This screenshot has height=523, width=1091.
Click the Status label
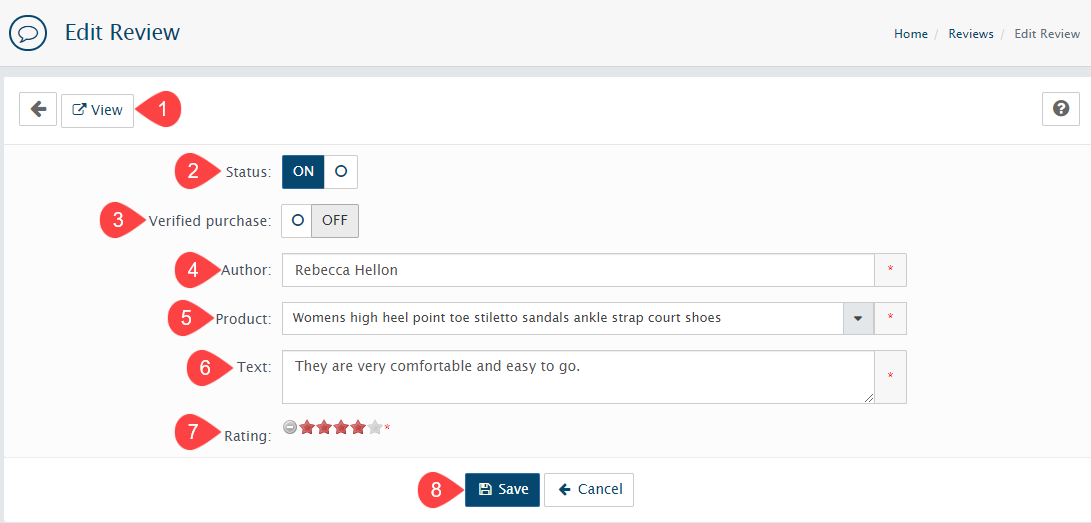click(x=248, y=172)
